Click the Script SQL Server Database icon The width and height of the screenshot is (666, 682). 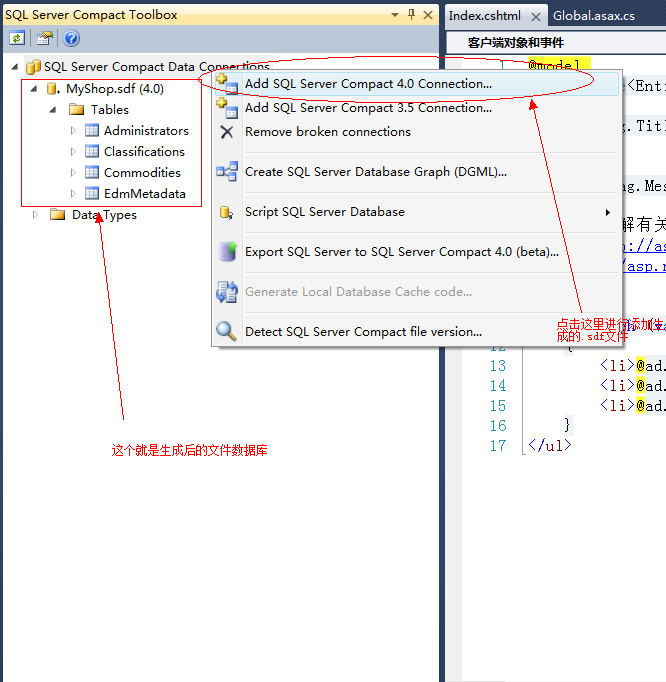pos(226,212)
